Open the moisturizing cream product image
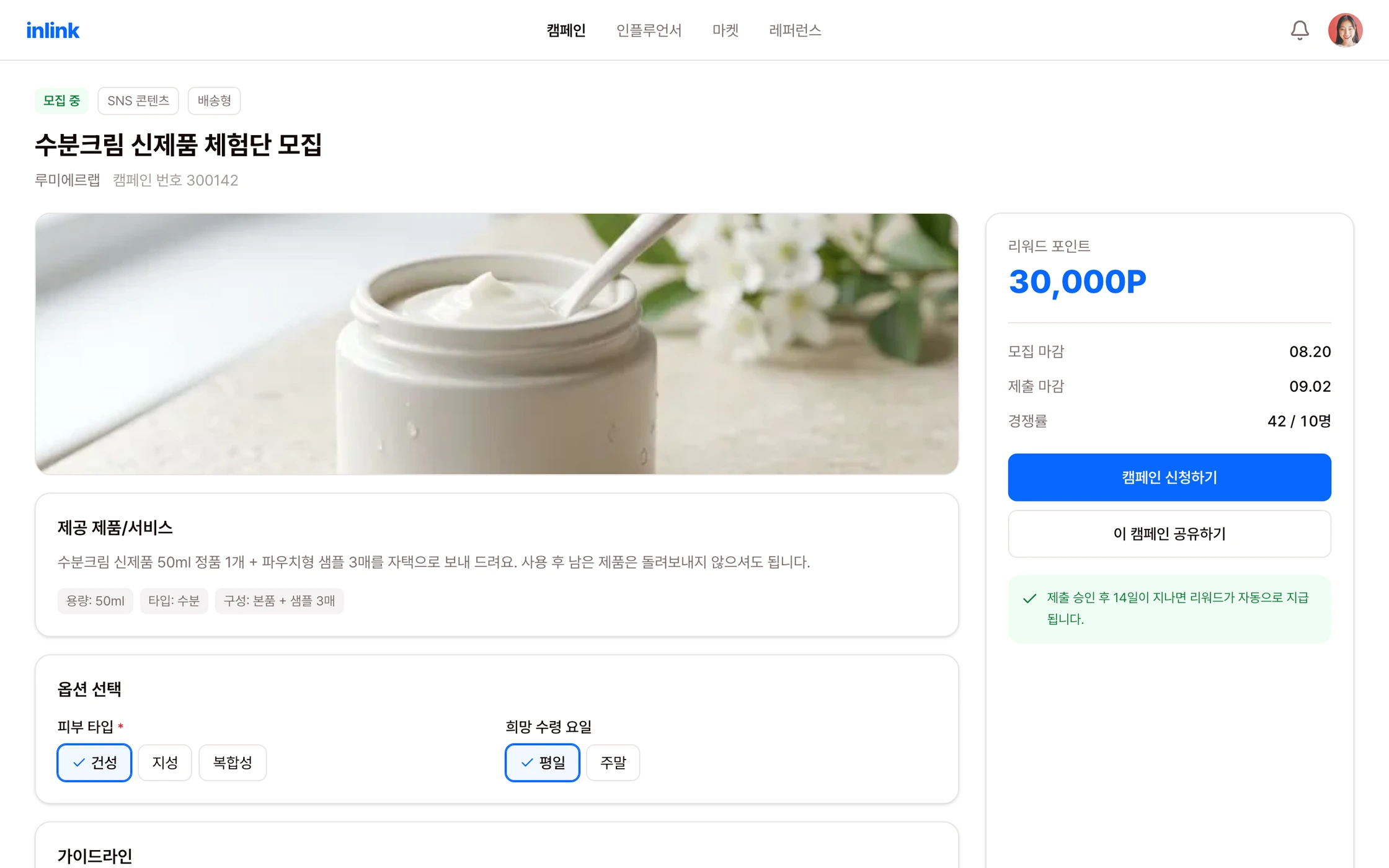1389x868 pixels. (497, 344)
